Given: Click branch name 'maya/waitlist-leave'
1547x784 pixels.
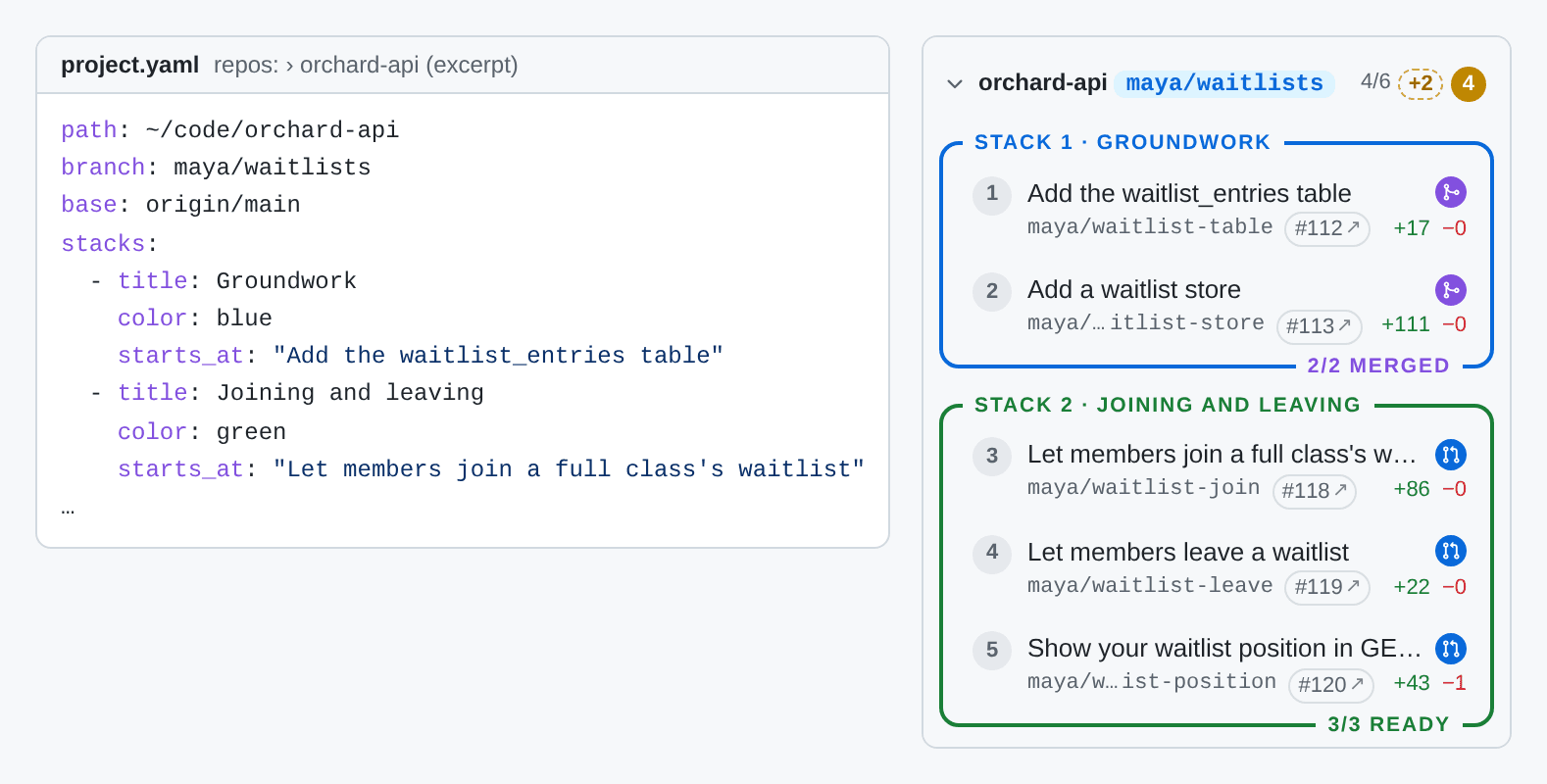Looking at the screenshot, I should [1150, 585].
